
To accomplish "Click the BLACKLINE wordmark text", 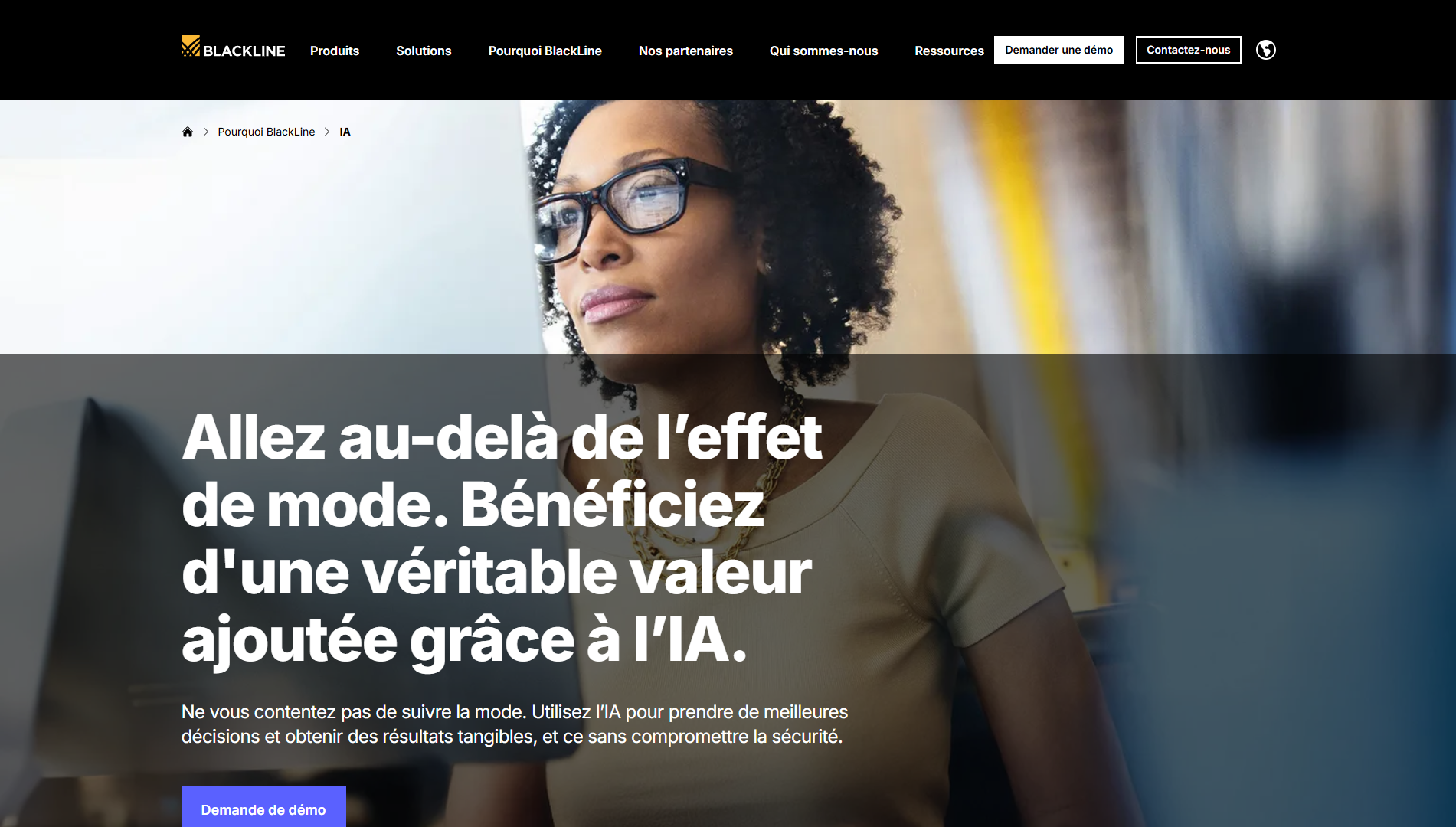I will coord(244,51).
